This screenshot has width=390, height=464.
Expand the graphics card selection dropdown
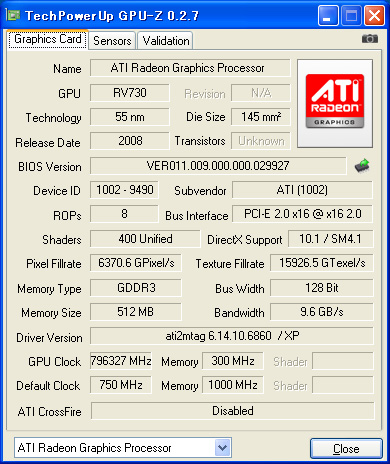223,447
